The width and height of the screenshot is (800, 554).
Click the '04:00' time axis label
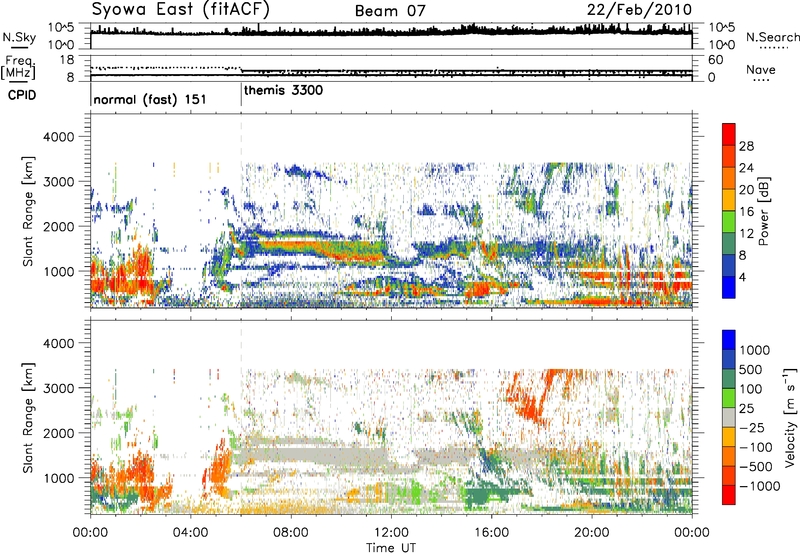click(190, 533)
